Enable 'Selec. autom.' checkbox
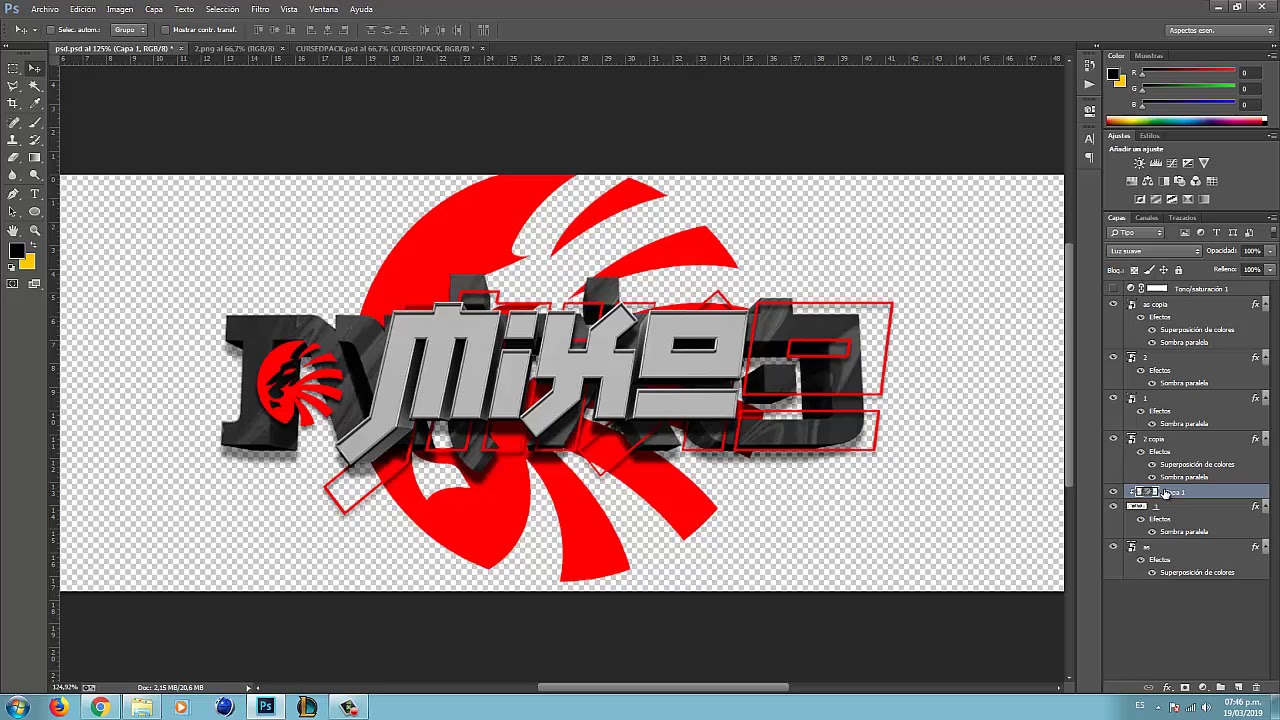The height and width of the screenshot is (720, 1280). 50,30
